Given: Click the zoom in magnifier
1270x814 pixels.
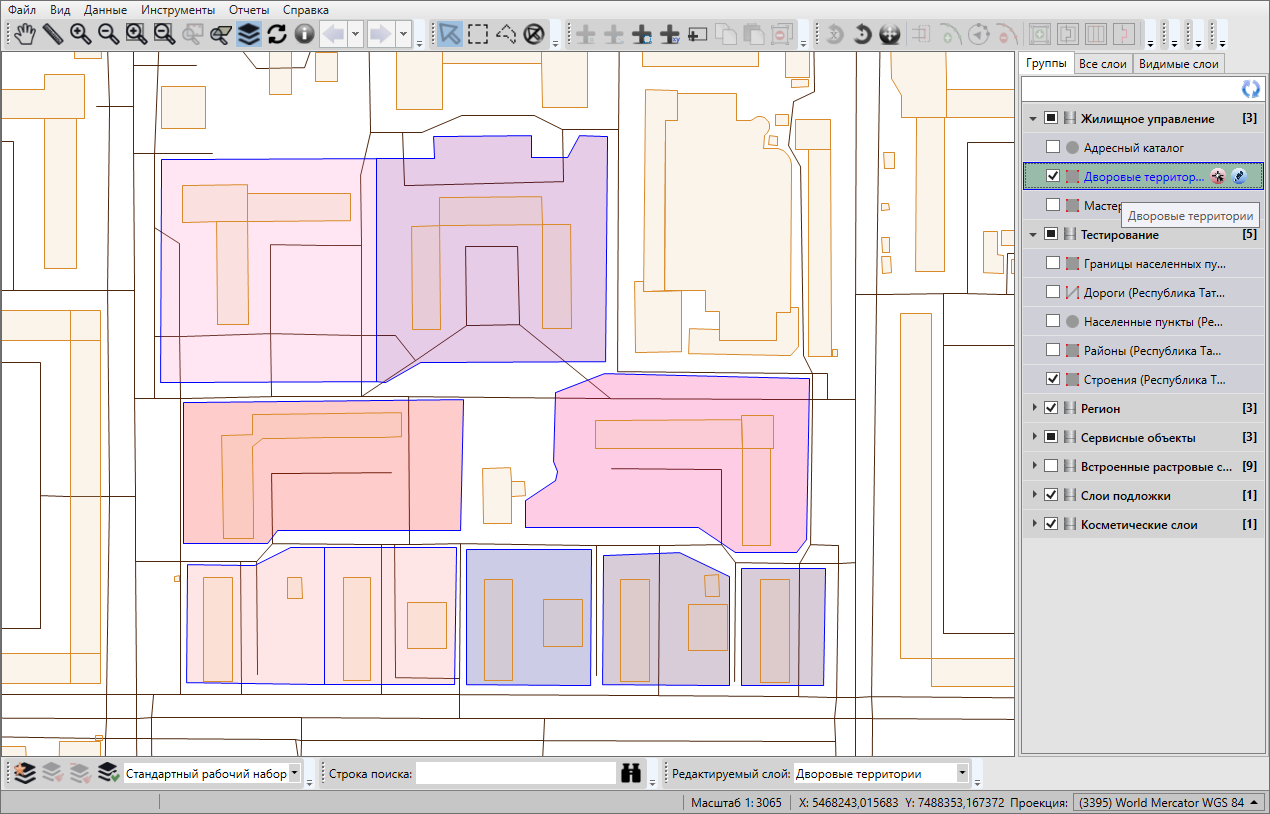Looking at the screenshot, I should coord(80,34).
